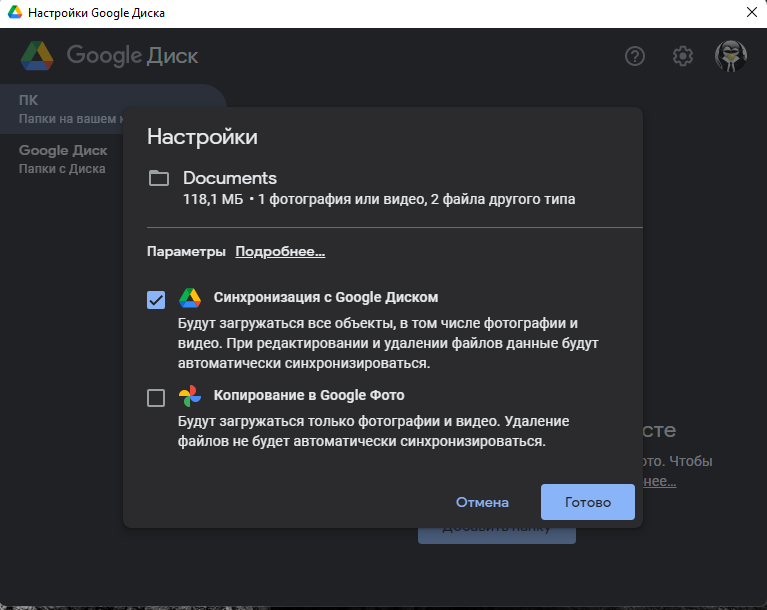Open the help question mark icon
Image resolution: width=767 pixels, height=610 pixels.
coord(634,56)
